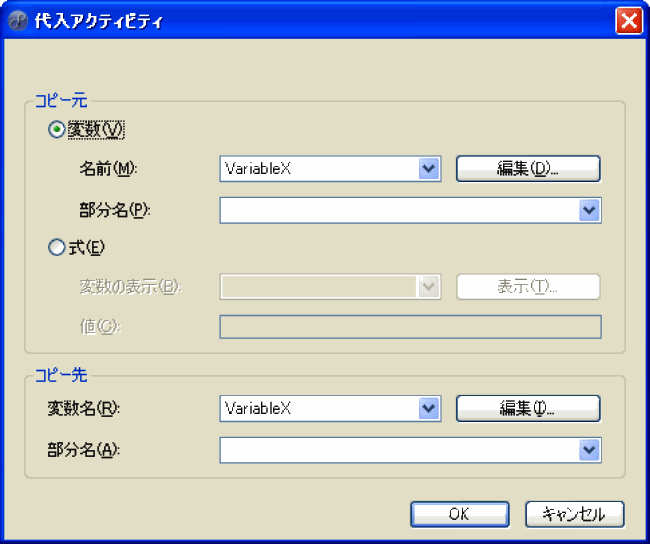
Task: Click the 編集(I)... button in コピー先
Action: [528, 408]
